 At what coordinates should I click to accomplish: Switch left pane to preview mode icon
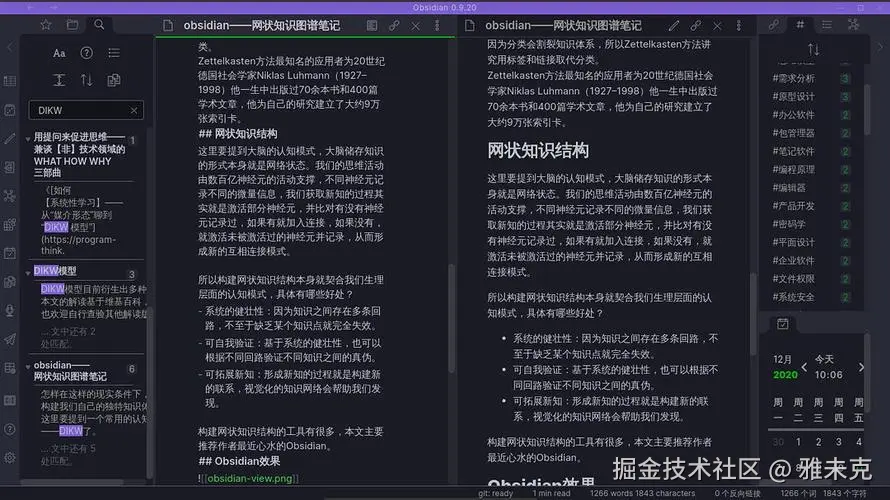tap(372, 26)
